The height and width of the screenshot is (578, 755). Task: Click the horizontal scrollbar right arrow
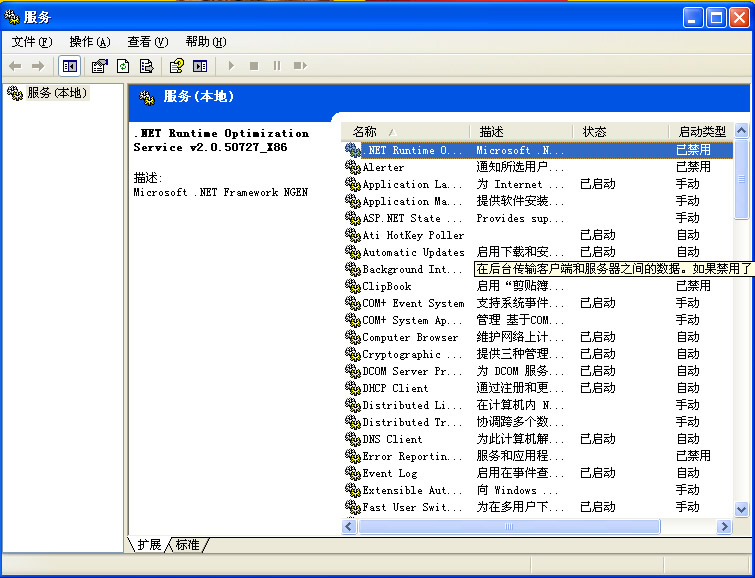[725, 526]
